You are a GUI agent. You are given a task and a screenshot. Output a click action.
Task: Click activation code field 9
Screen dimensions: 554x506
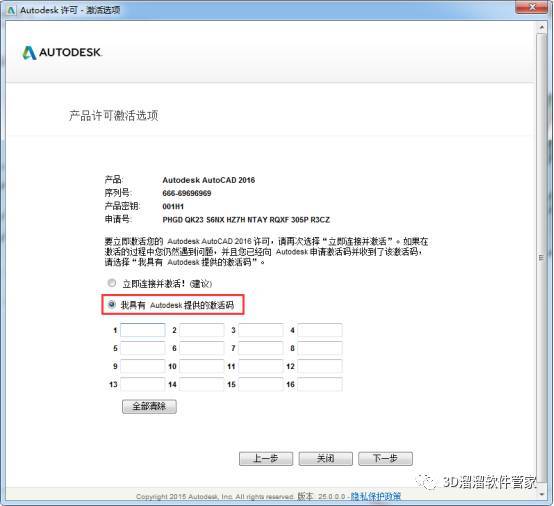pyautogui.click(x=143, y=366)
